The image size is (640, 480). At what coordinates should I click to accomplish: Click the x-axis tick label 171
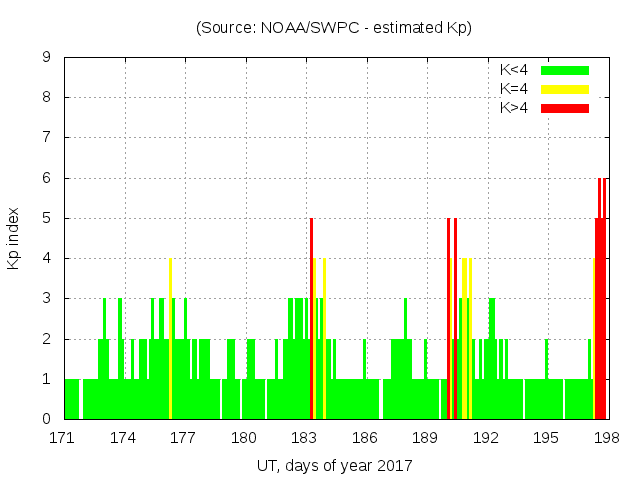[x=64, y=438]
